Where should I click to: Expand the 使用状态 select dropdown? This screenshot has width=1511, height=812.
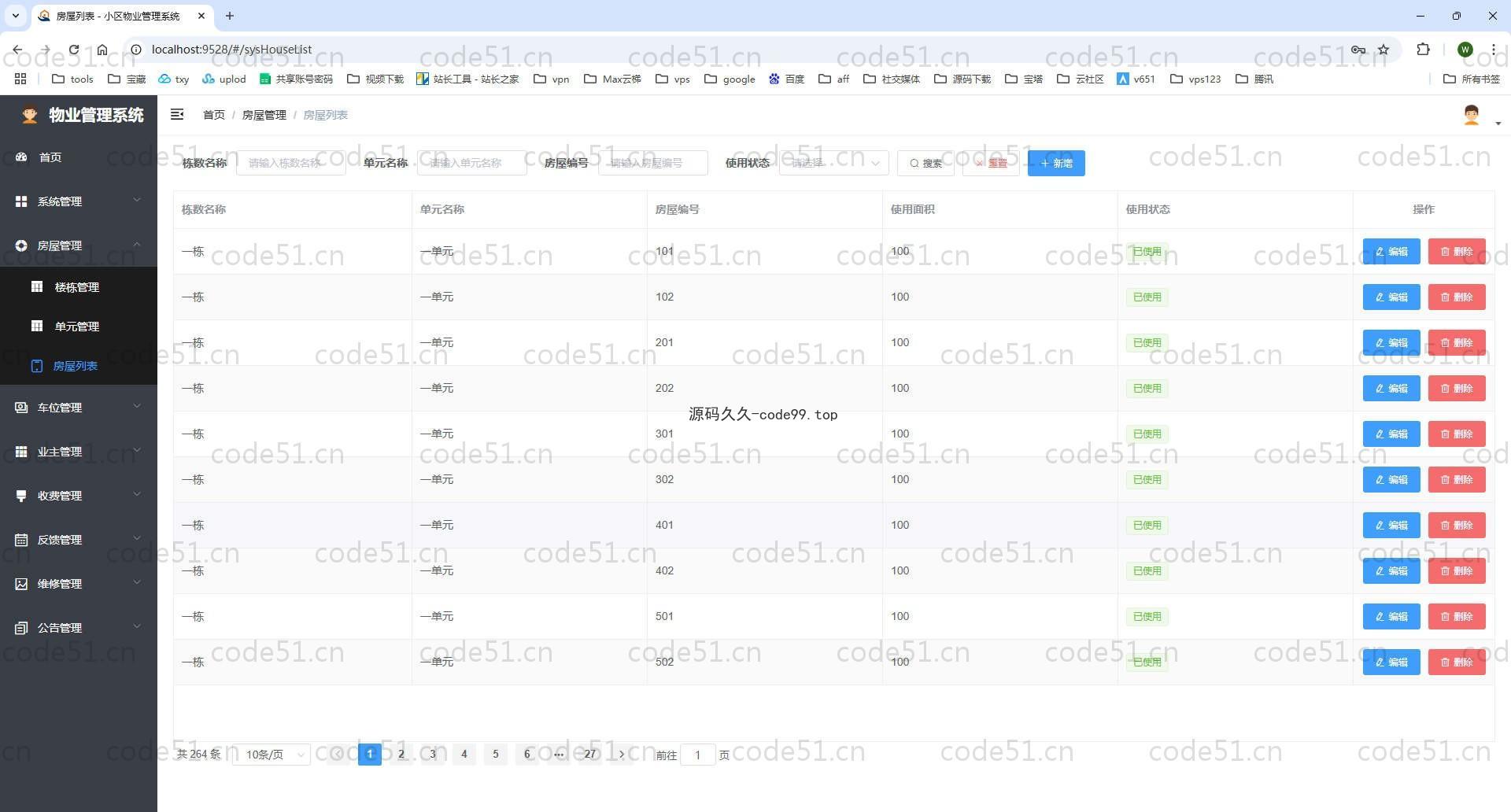coord(833,164)
